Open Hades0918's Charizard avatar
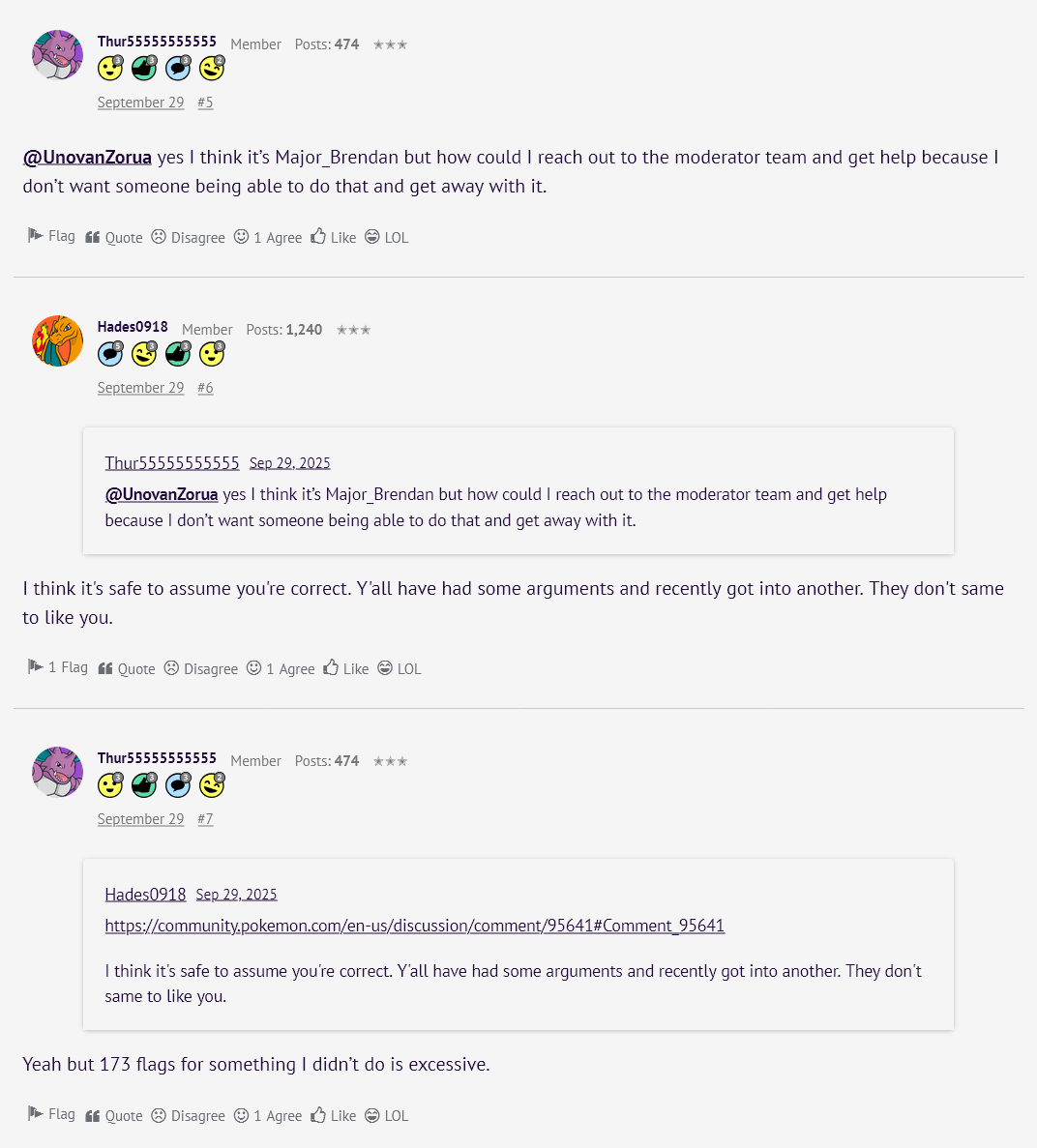 57,340
